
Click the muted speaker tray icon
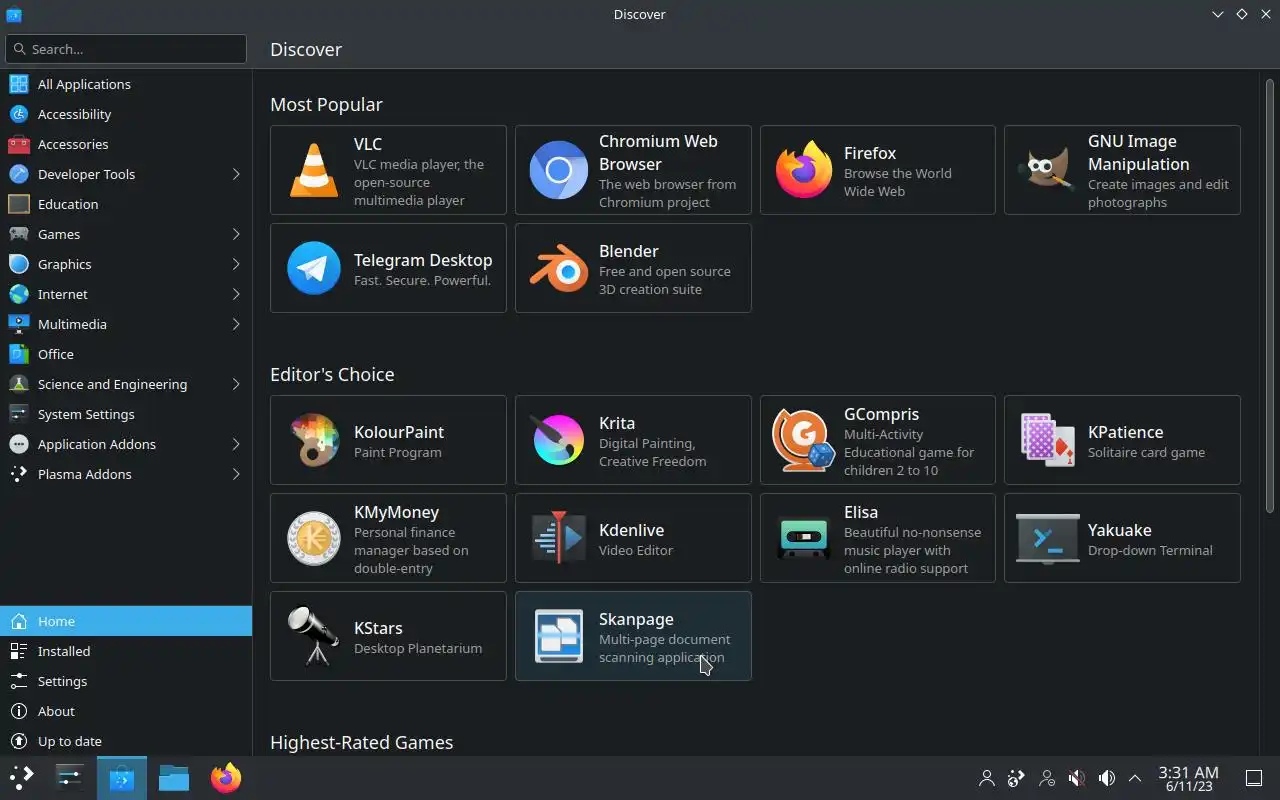[1077, 778]
